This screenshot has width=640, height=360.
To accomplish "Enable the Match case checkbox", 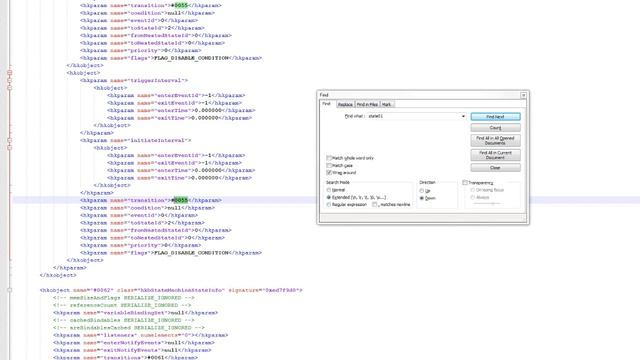I will coord(329,165).
